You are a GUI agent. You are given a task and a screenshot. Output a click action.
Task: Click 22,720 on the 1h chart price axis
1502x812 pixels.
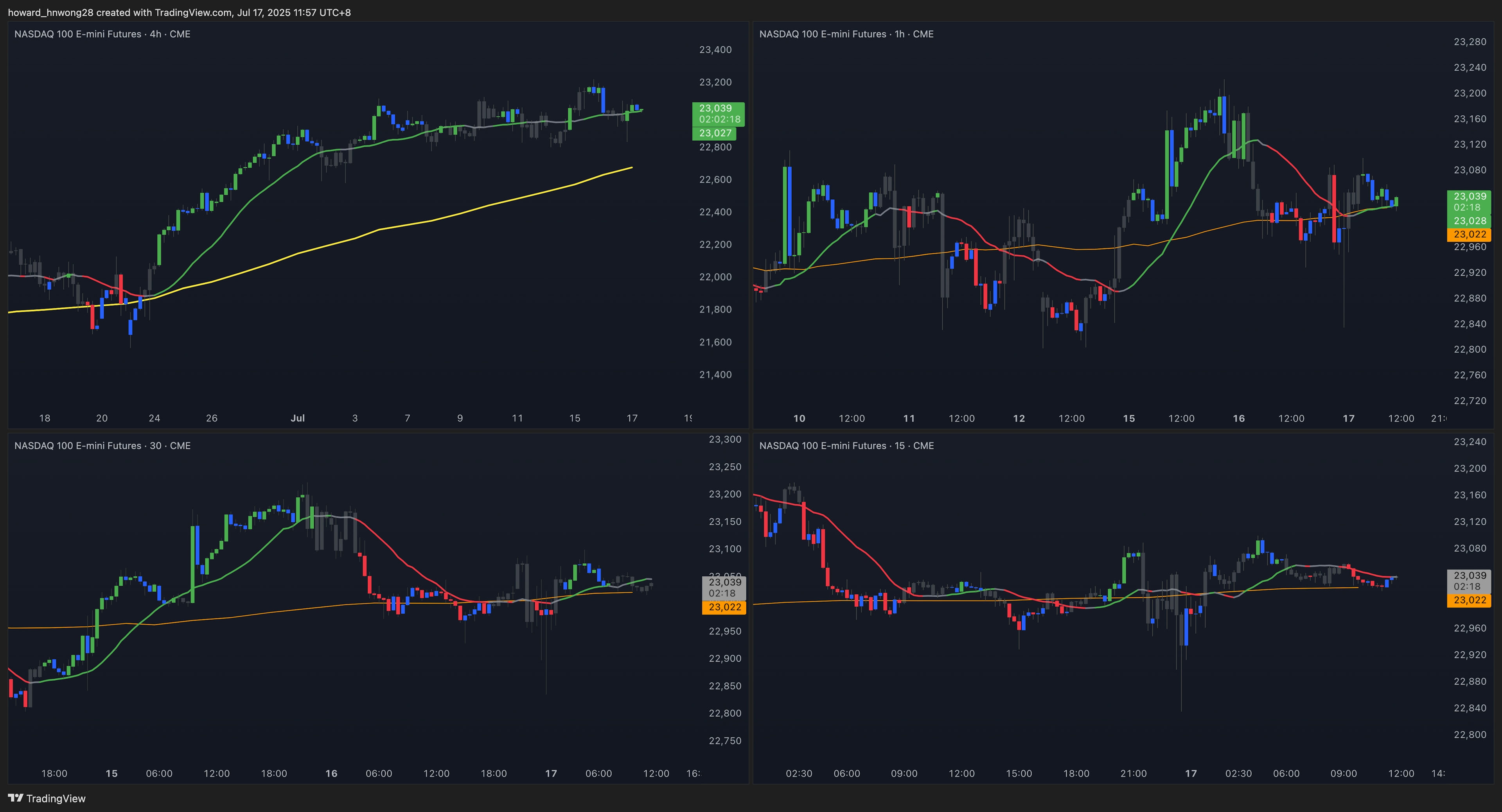[x=1470, y=400]
